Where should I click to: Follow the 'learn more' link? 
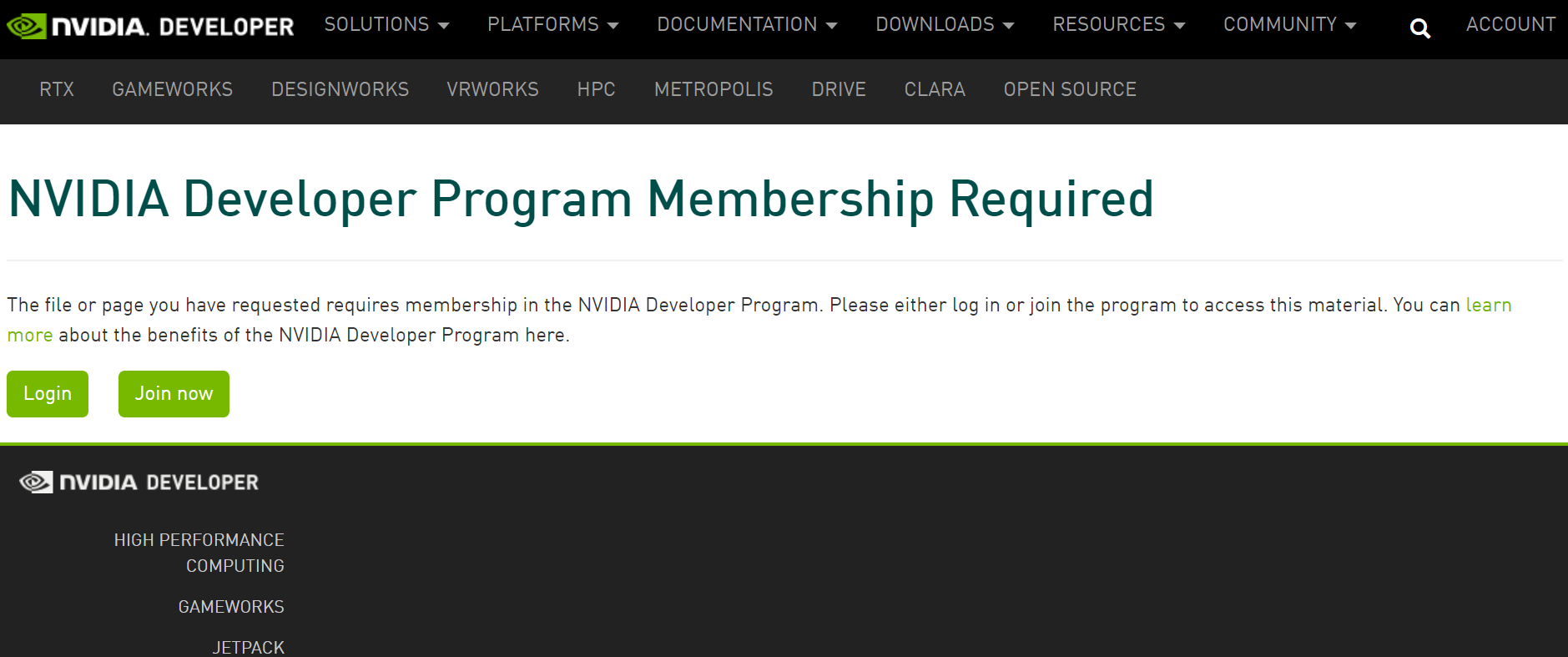coord(1489,306)
